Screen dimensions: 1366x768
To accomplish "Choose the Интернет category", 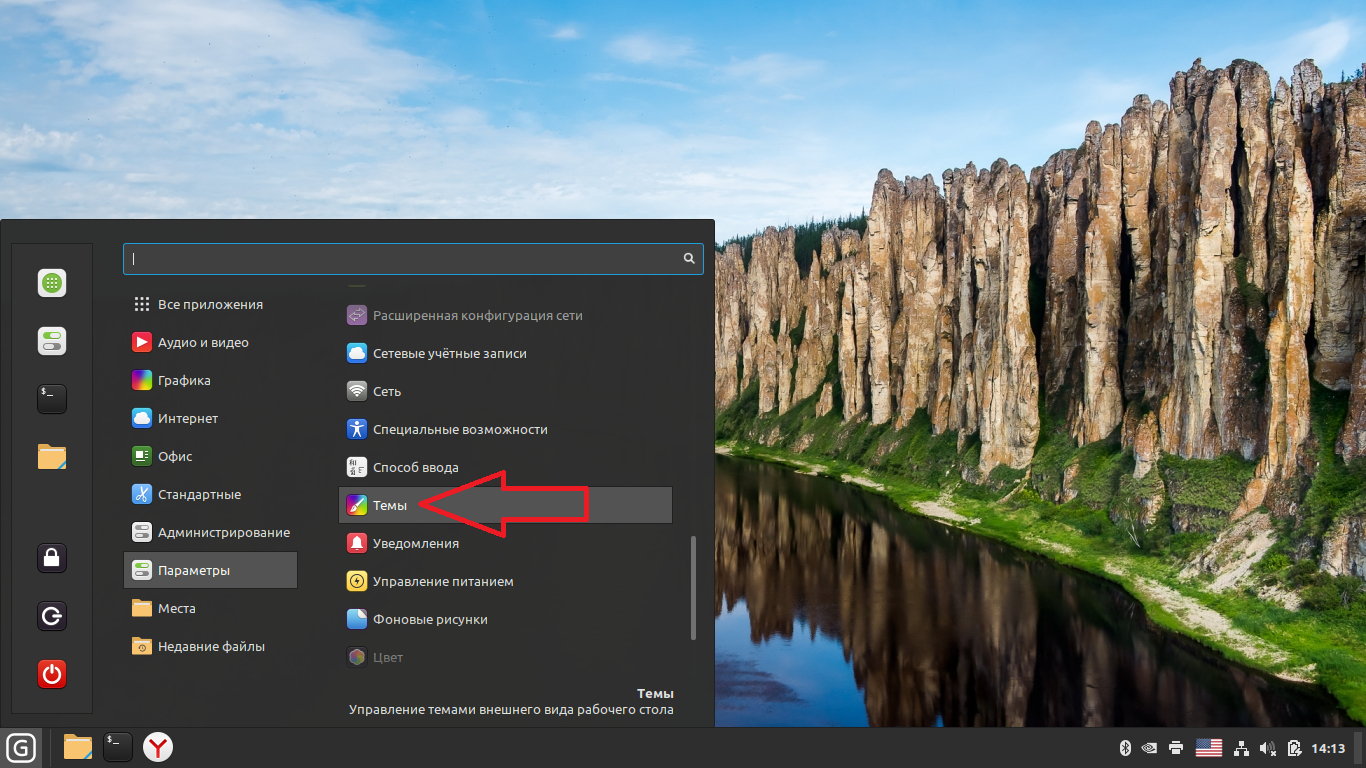I will tap(188, 418).
